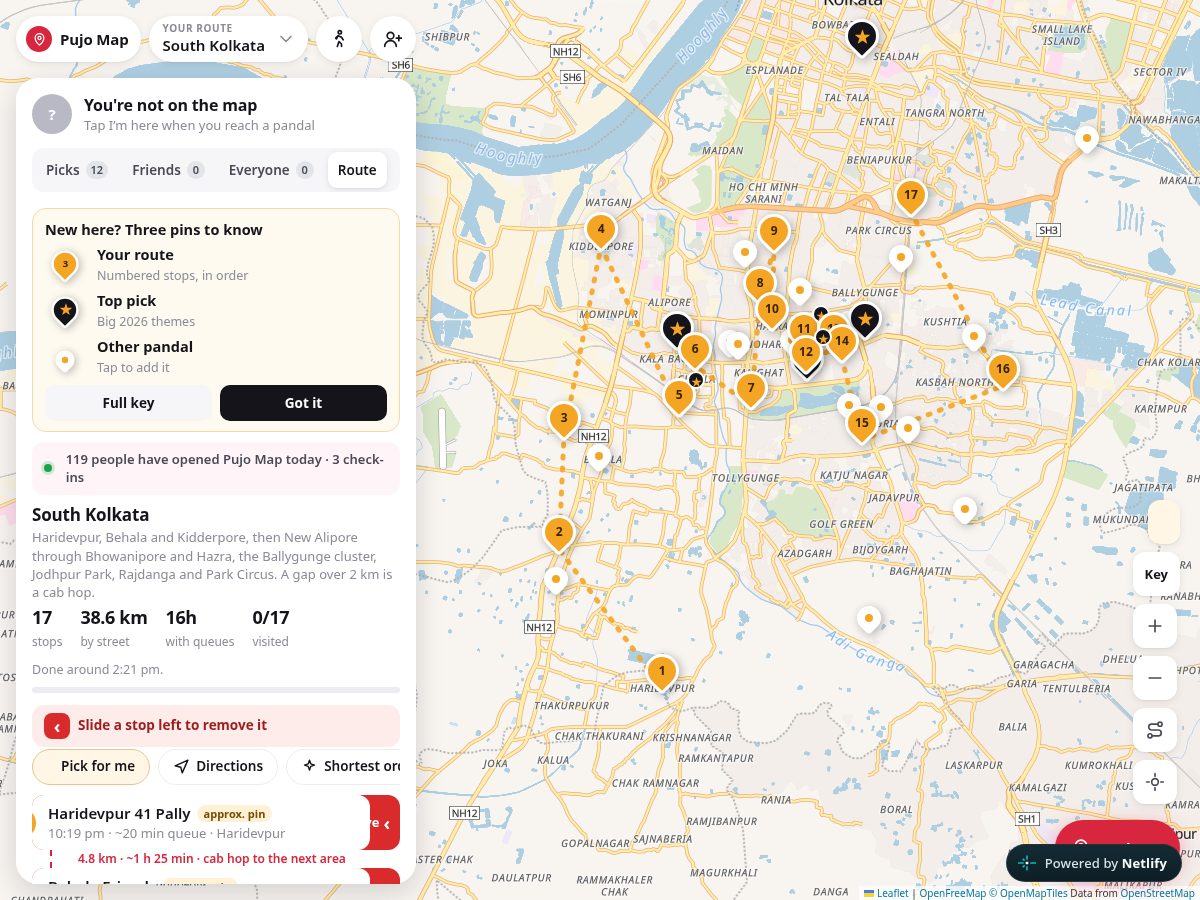Viewport: 1200px width, 900px height.
Task: Click the Key button on the map
Action: pyautogui.click(x=1156, y=575)
